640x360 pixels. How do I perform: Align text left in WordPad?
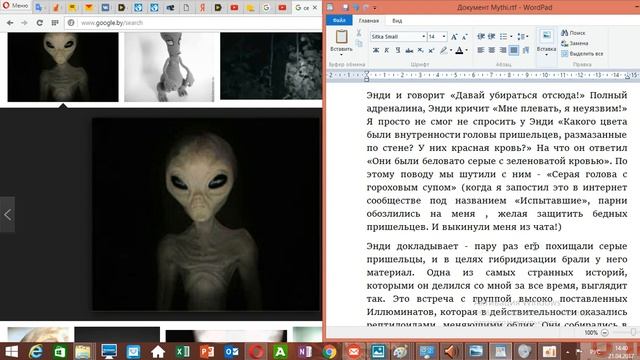pos(481,50)
